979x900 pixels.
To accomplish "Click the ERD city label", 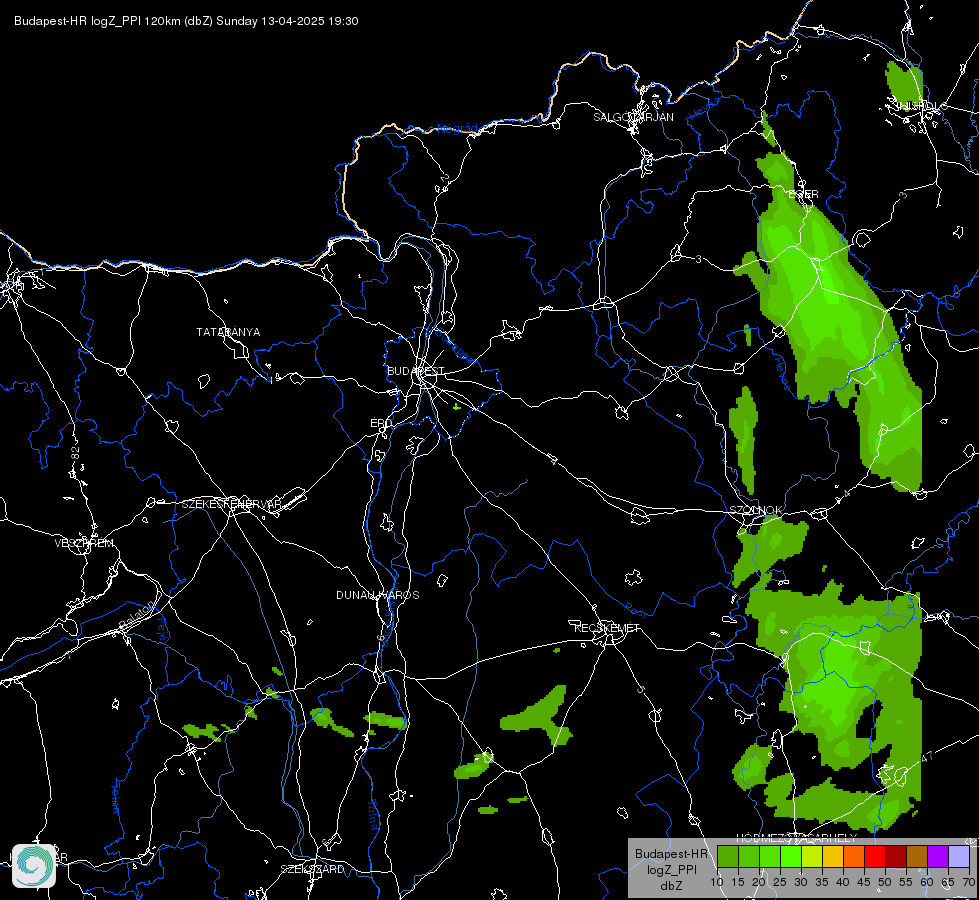I will 381,423.
